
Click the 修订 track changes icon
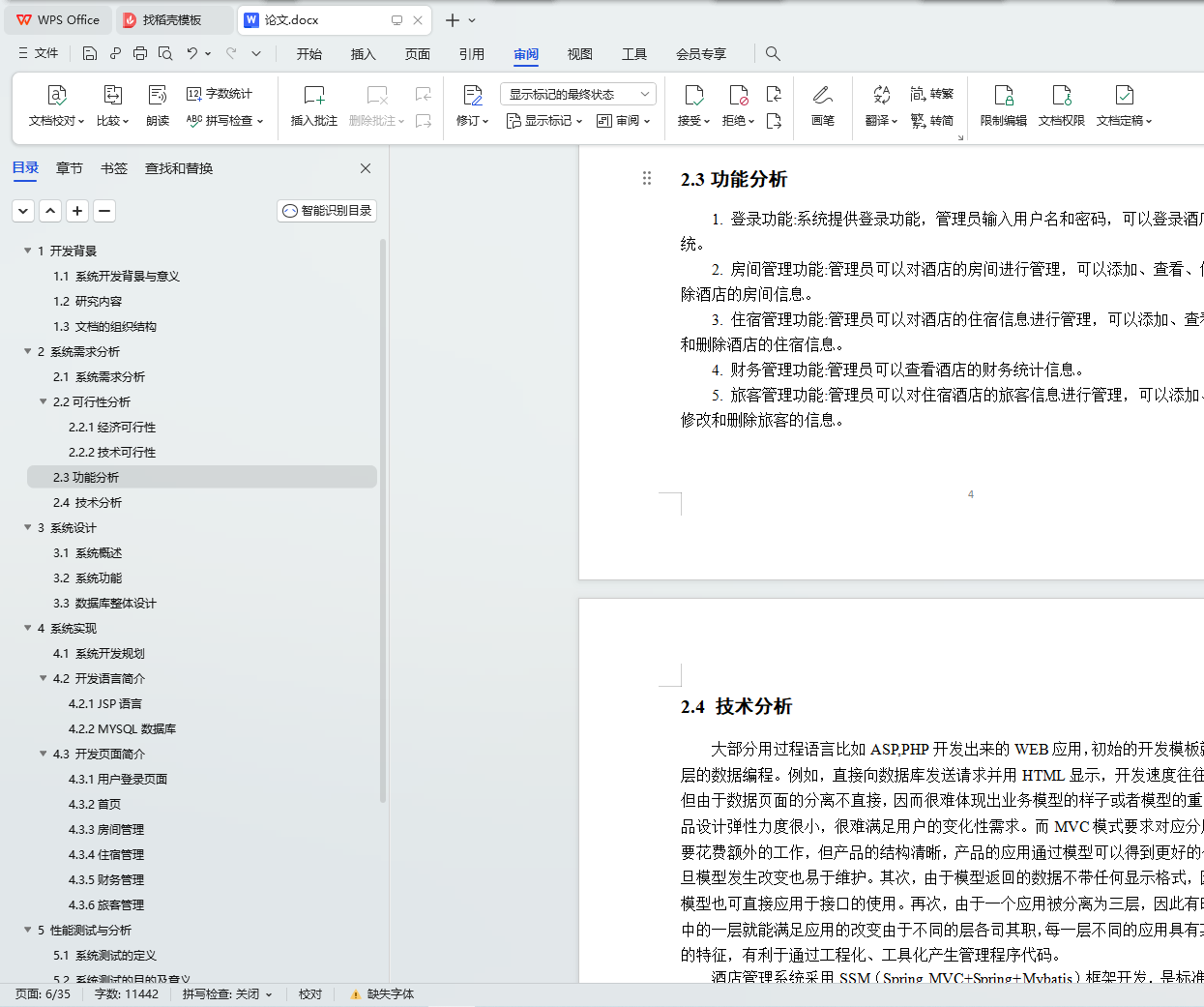(x=473, y=95)
